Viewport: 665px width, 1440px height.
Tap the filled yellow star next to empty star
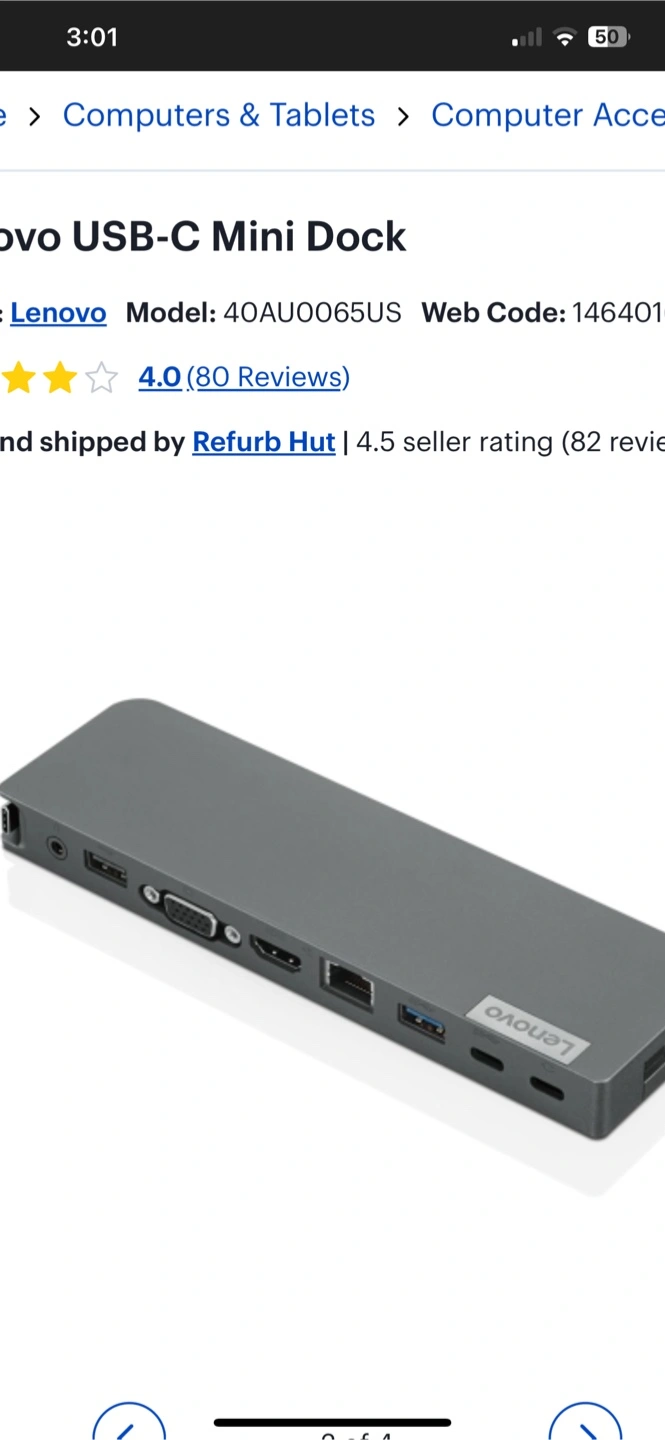pos(60,378)
